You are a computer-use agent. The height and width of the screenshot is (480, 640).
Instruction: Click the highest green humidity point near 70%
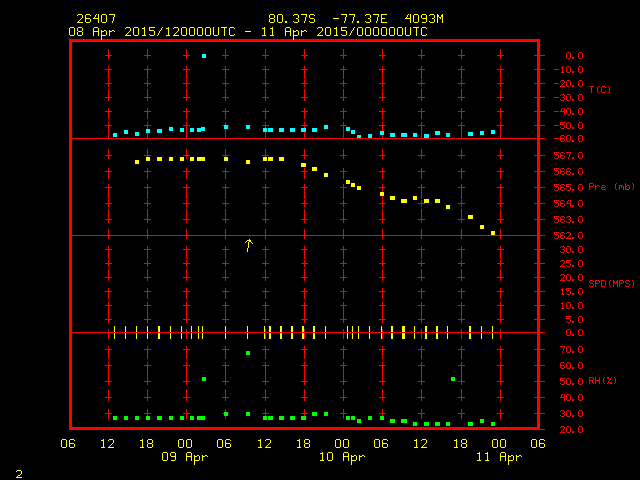pos(248,353)
